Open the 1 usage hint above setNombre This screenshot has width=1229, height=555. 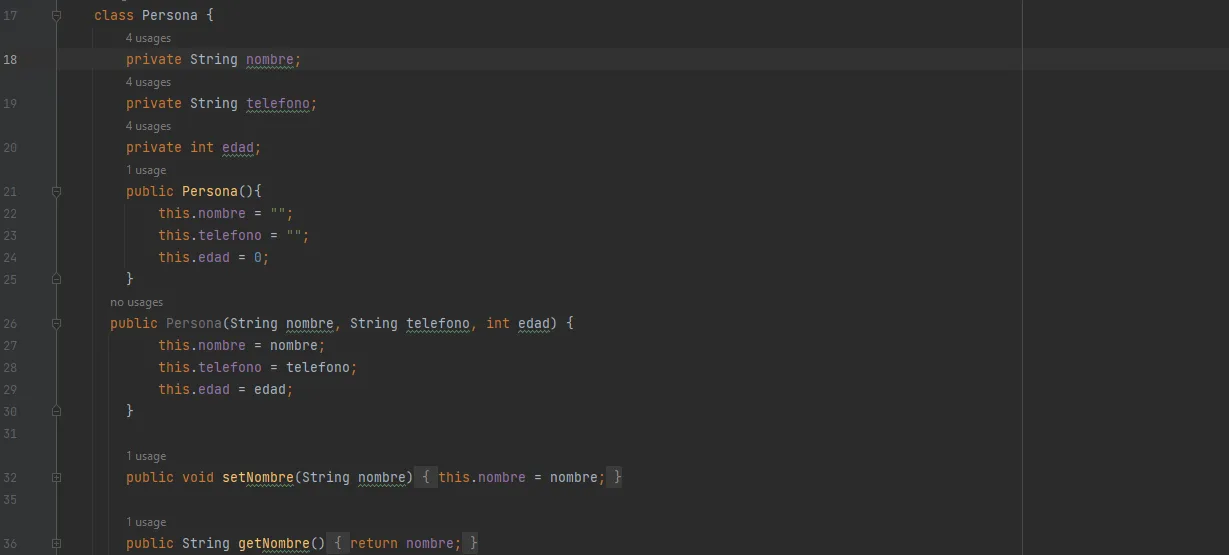146,456
